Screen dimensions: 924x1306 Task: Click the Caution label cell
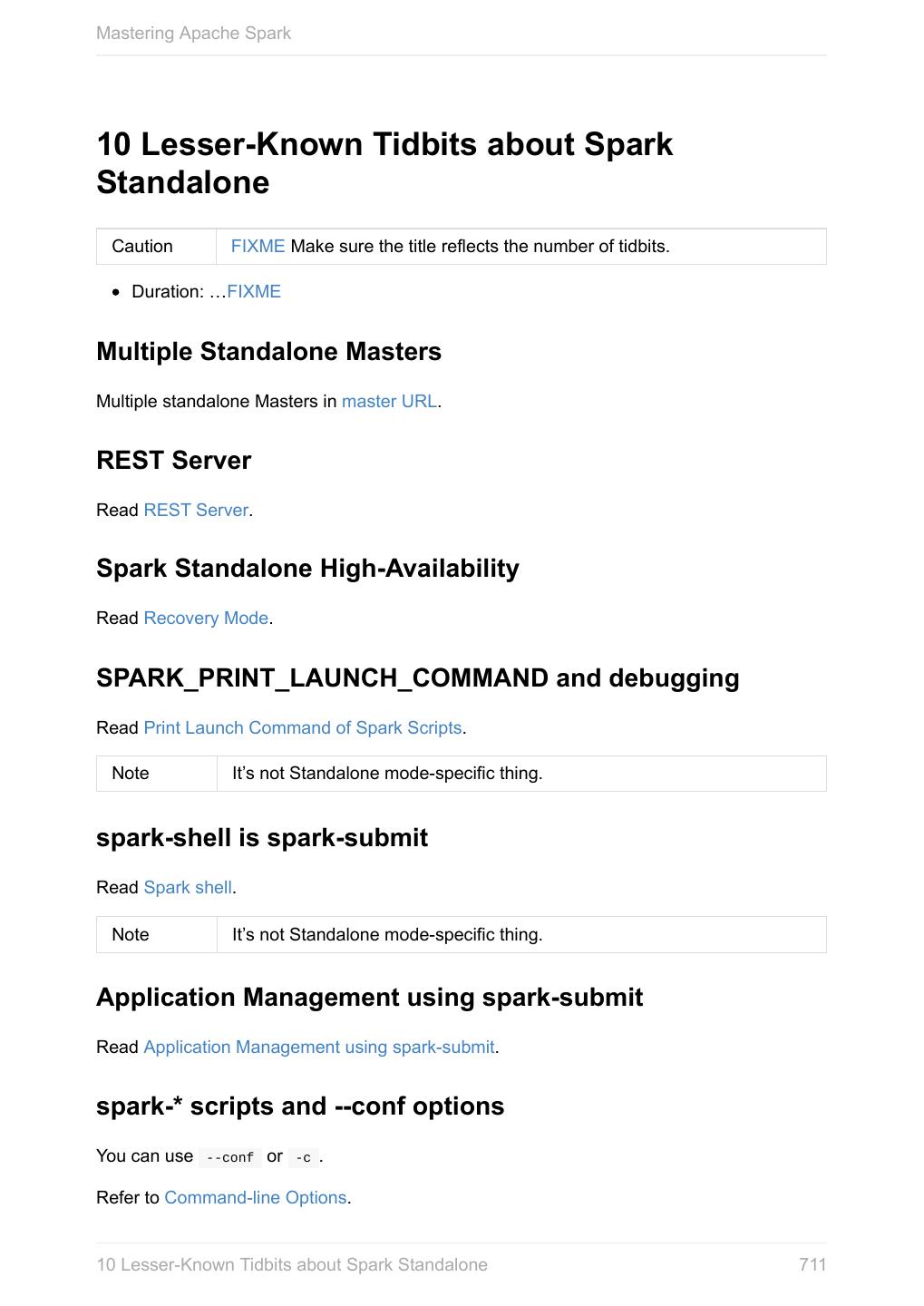point(142,247)
